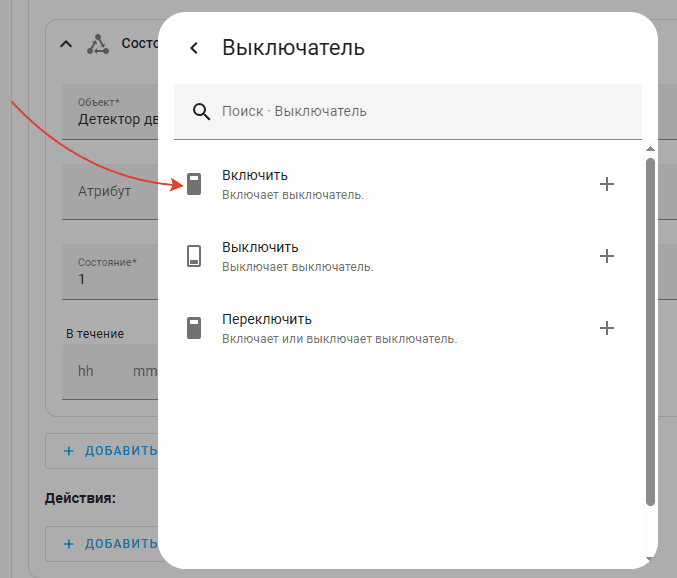The image size is (677, 578).
Task: Click the state condition icon in the card header
Action: click(x=97, y=44)
